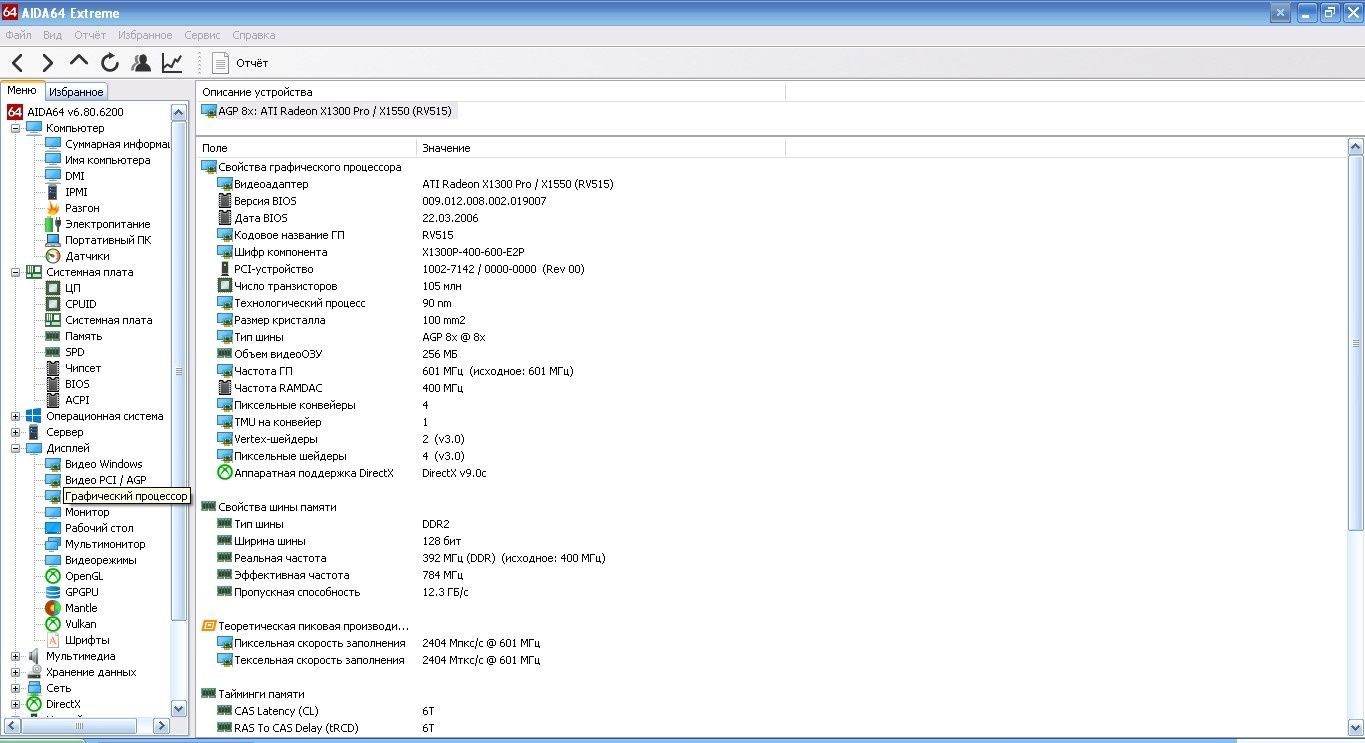Click the Электропитание battery icon
This screenshot has height=743, width=1365.
point(53,224)
